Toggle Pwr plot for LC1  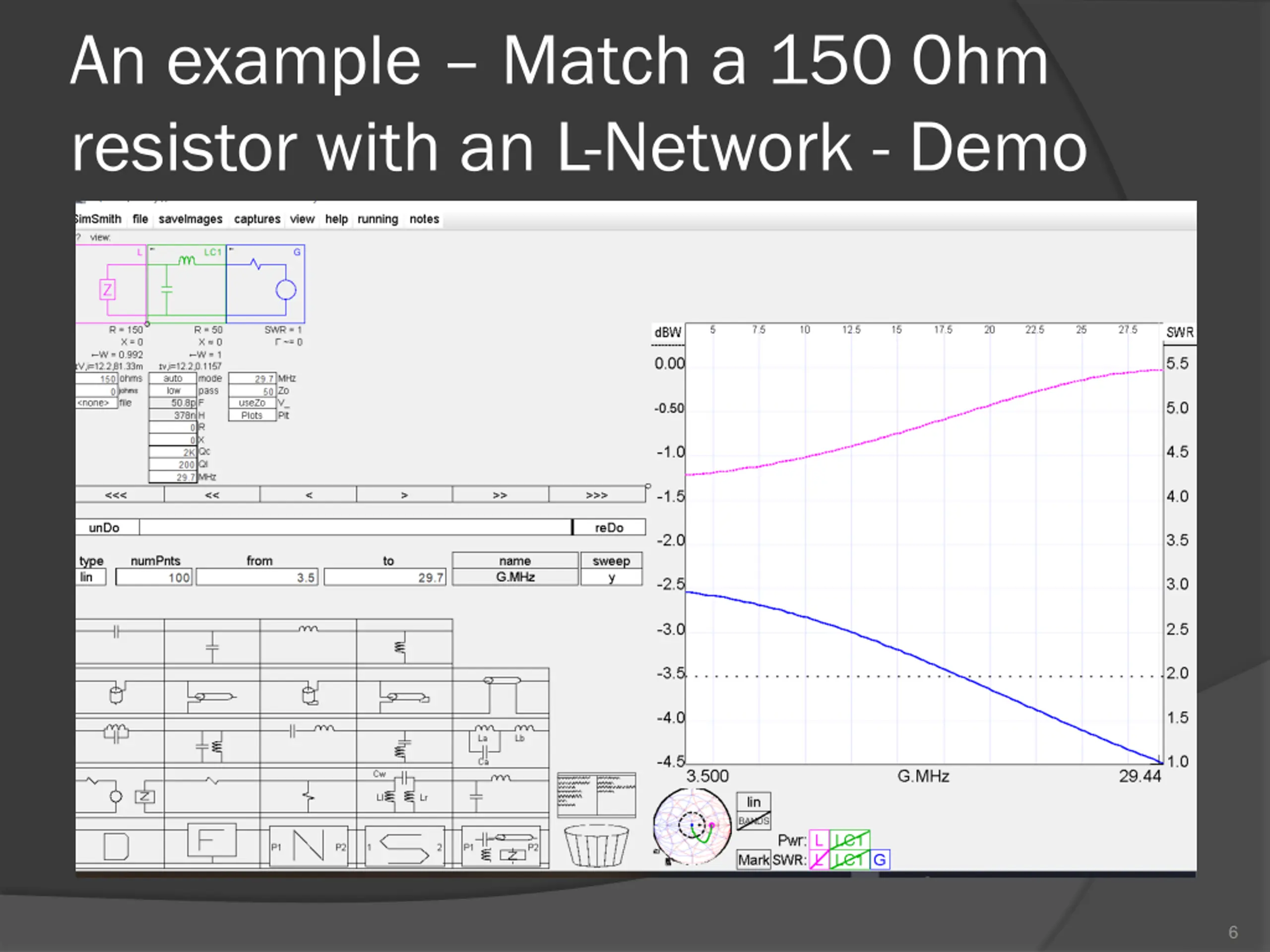[850, 840]
